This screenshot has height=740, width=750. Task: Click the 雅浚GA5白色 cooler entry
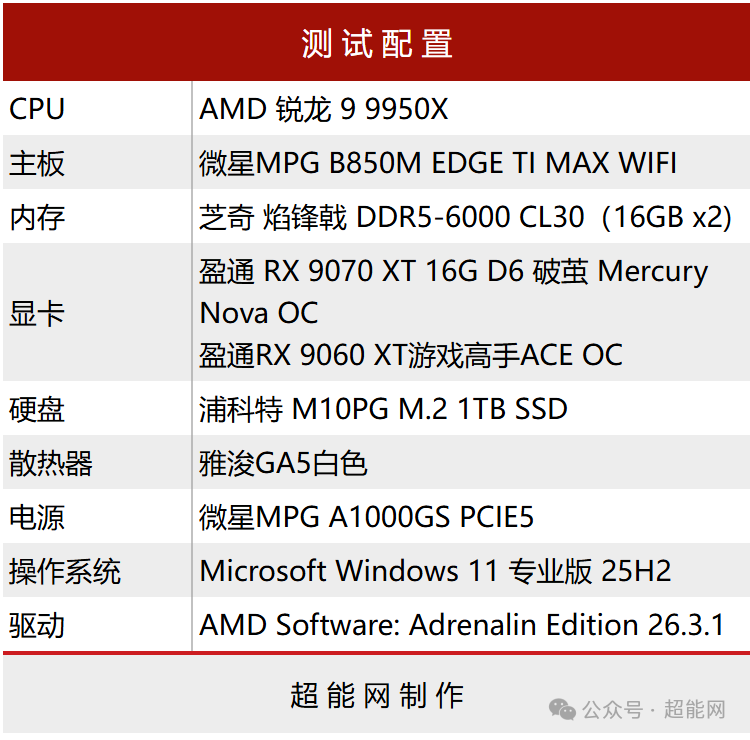pyautogui.click(x=284, y=463)
